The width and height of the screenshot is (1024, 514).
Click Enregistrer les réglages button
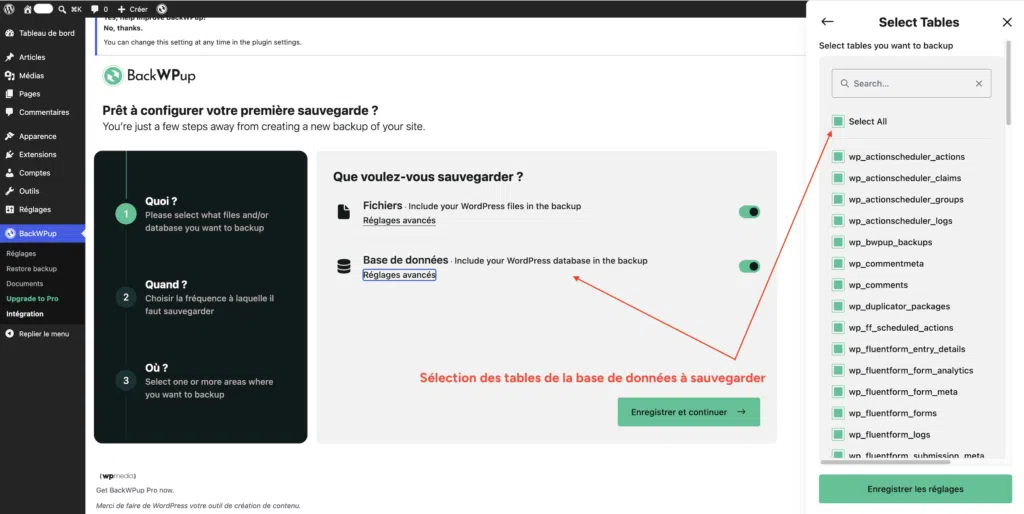(x=915, y=489)
